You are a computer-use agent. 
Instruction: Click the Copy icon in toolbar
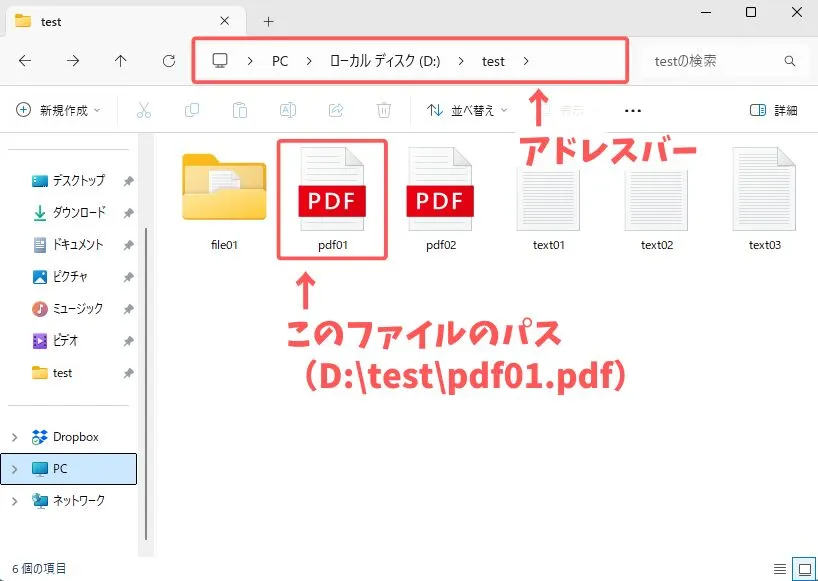pos(192,110)
